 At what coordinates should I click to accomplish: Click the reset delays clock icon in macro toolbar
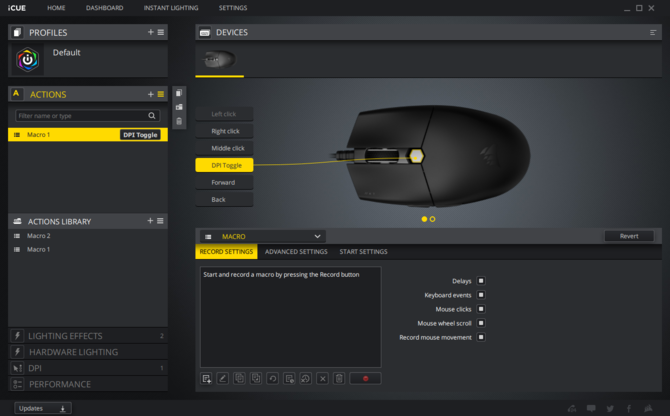click(x=306, y=378)
